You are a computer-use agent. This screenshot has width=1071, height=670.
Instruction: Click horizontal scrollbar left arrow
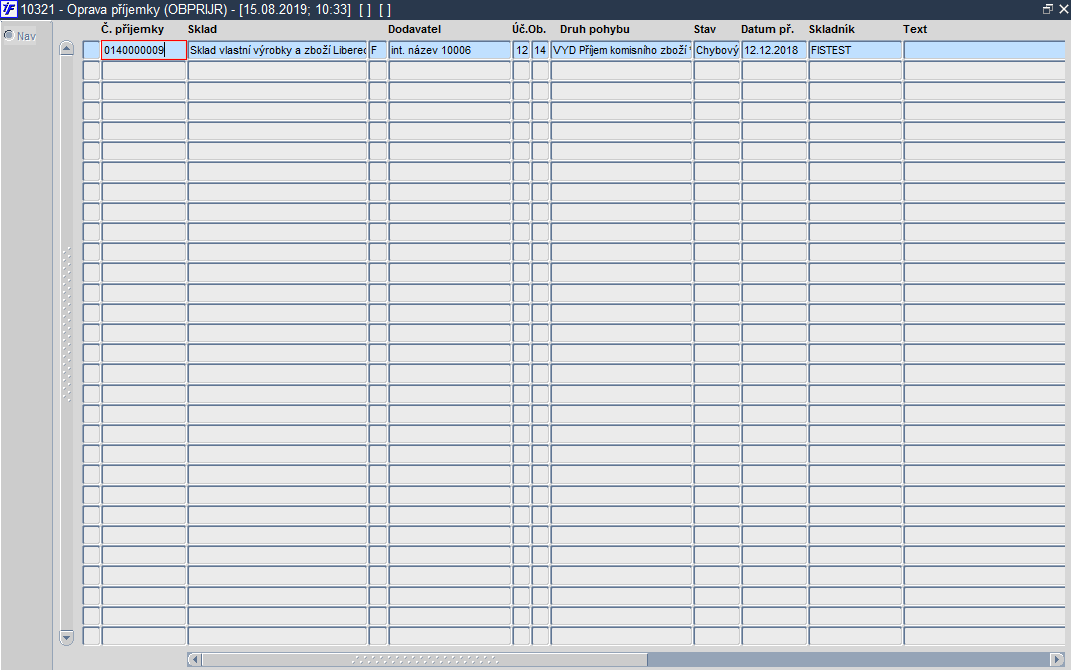pos(195,659)
